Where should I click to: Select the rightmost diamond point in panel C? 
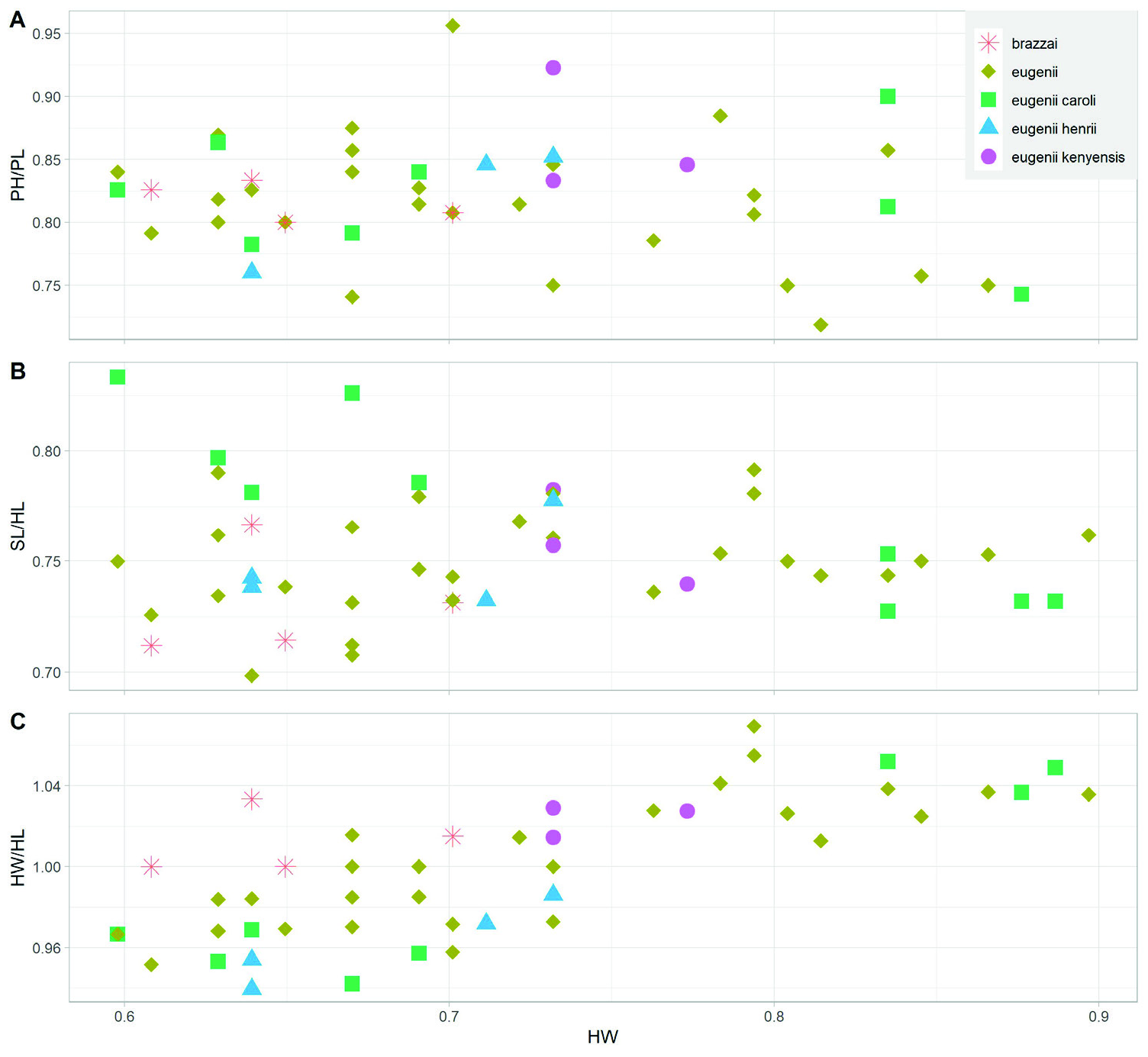1089,794
